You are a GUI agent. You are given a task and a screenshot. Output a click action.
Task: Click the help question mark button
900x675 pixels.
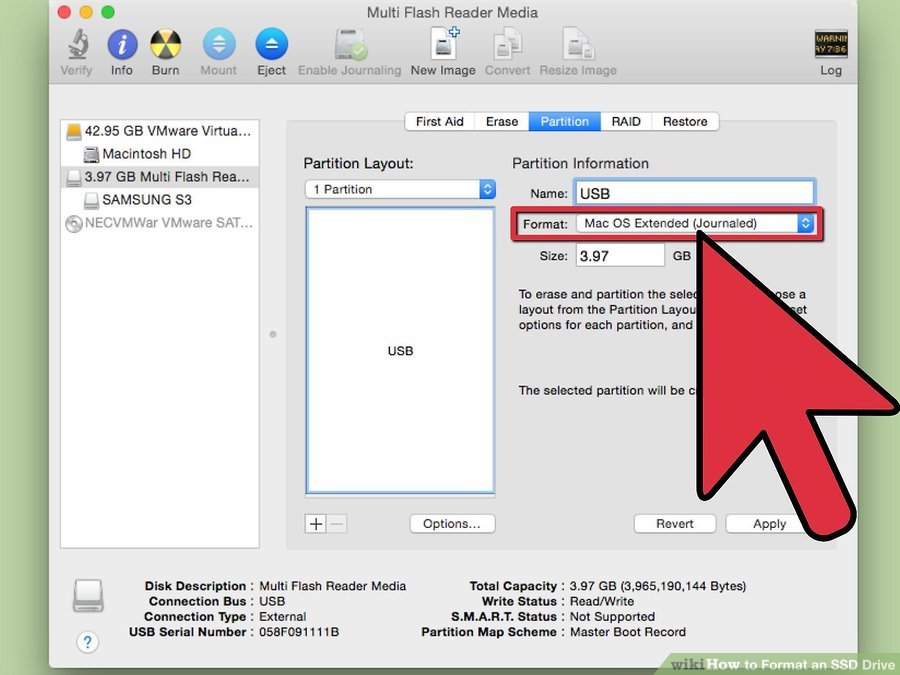[x=87, y=642]
